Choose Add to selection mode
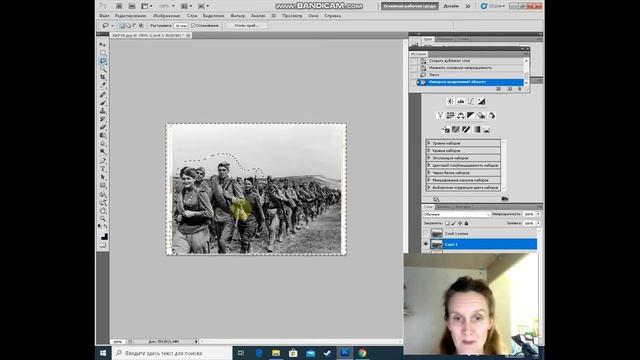The width and height of the screenshot is (640, 360). tap(128, 25)
